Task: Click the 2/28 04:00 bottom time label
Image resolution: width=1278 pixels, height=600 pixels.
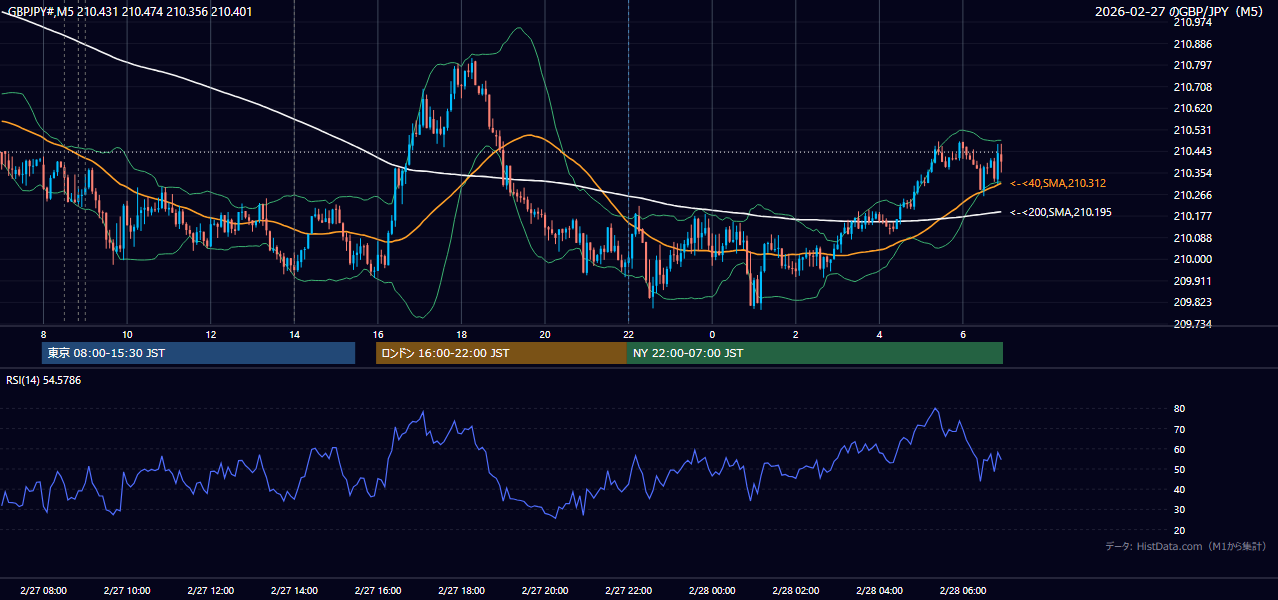Action: pos(880,590)
